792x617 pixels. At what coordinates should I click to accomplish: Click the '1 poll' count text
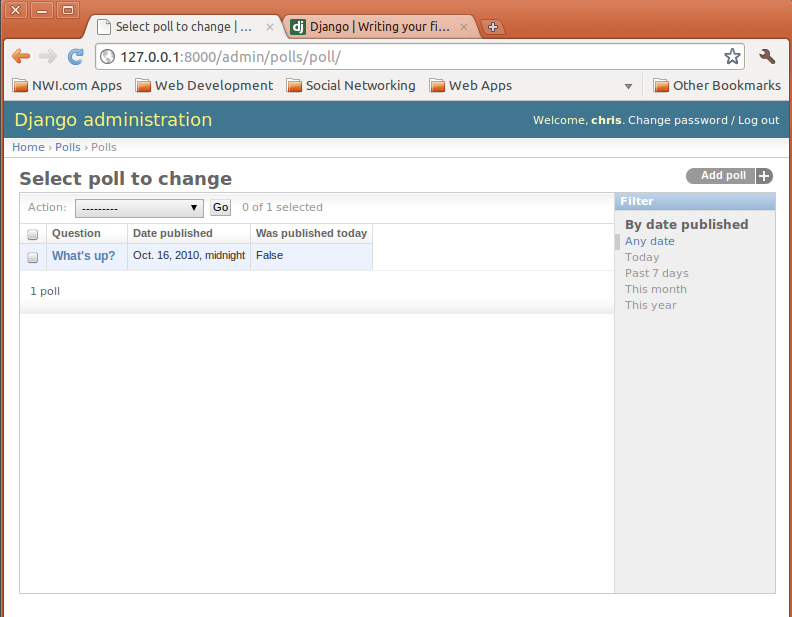click(45, 291)
